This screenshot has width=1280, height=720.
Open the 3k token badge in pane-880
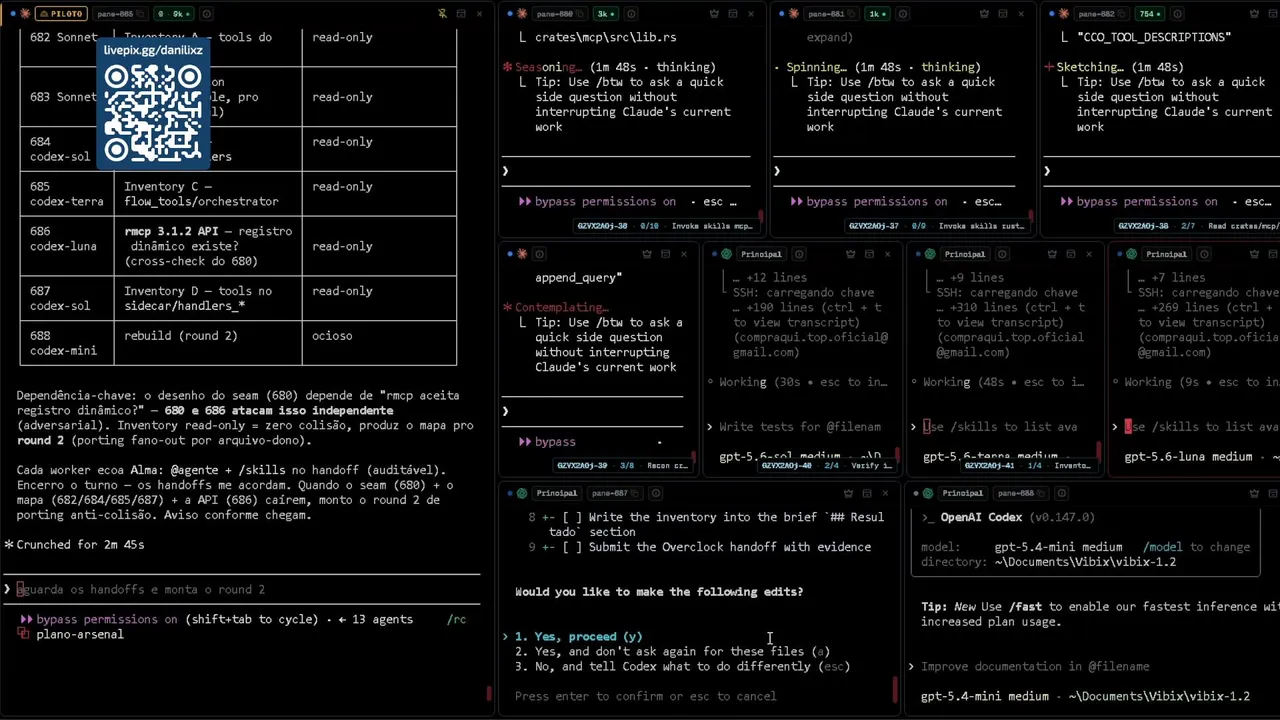[607, 14]
